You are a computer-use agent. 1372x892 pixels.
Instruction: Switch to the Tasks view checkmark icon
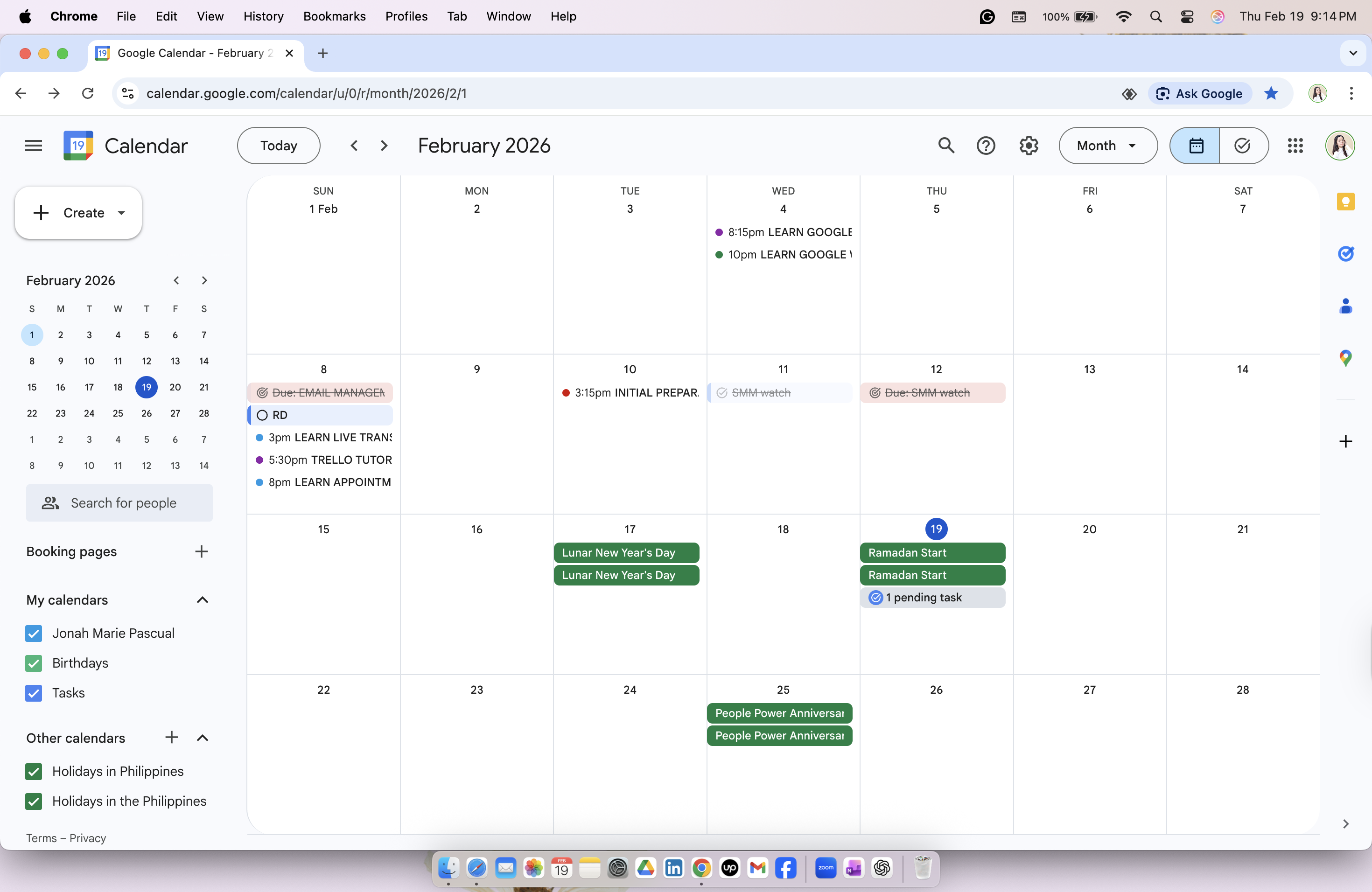coord(1242,146)
